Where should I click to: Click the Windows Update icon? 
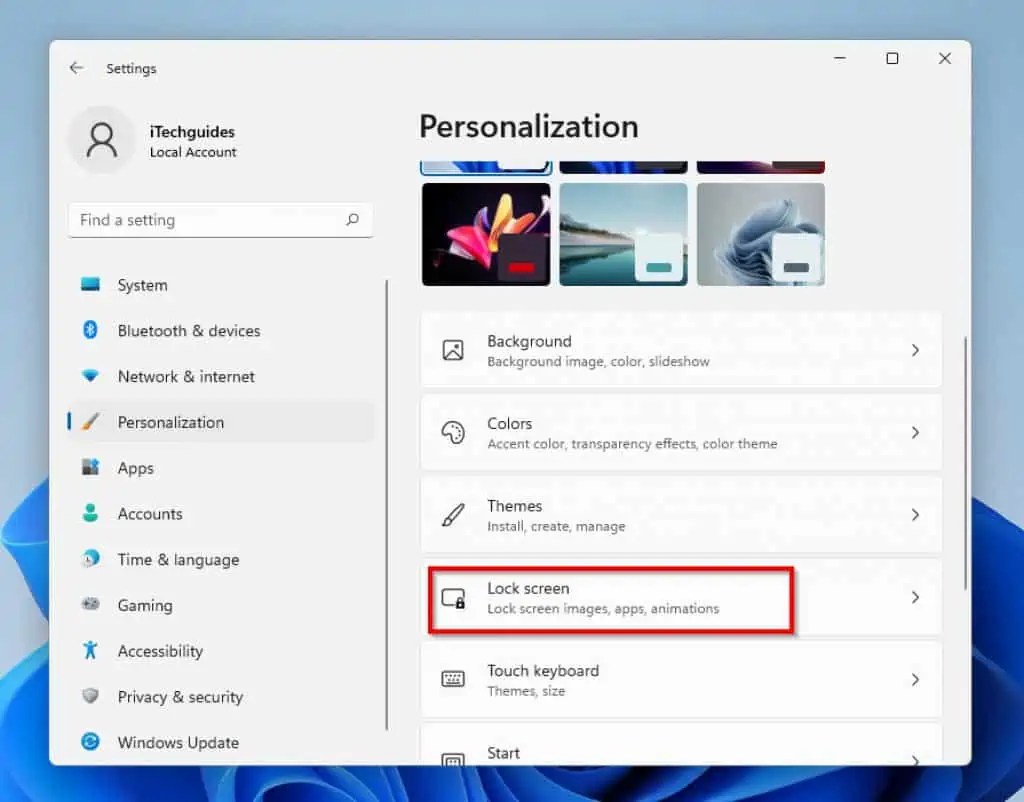(92, 742)
